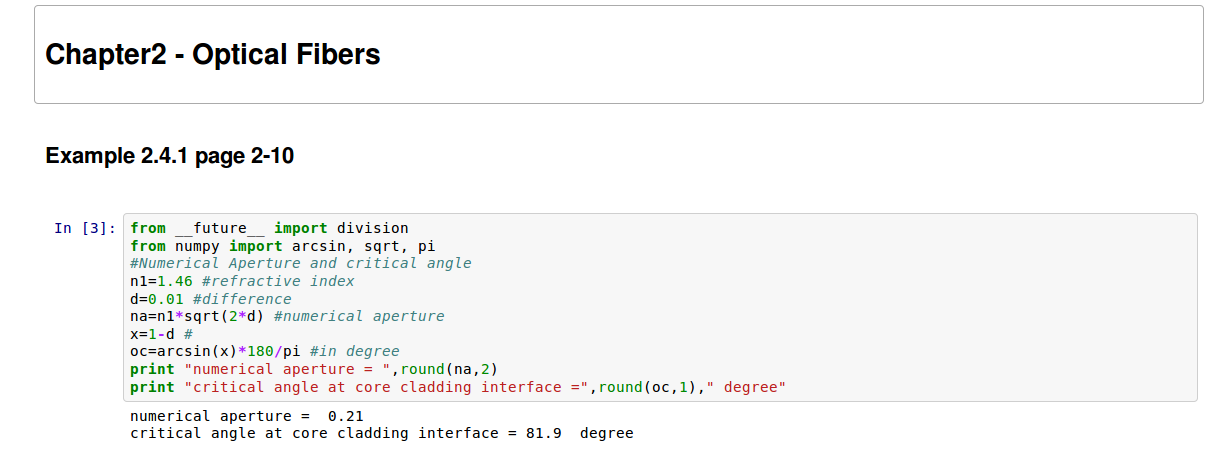The height and width of the screenshot is (463, 1227).
Task: Click the In [3] cell prompt
Action: click(85, 228)
